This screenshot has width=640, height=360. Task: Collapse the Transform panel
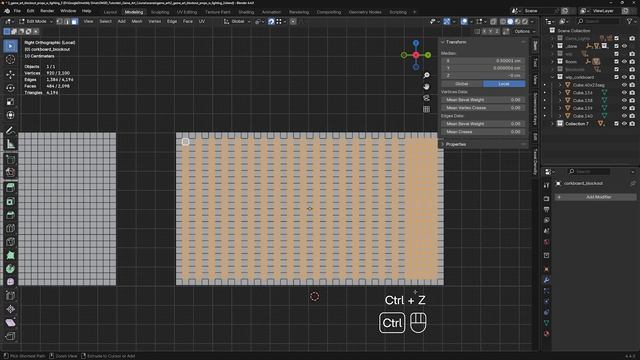tap(442, 42)
